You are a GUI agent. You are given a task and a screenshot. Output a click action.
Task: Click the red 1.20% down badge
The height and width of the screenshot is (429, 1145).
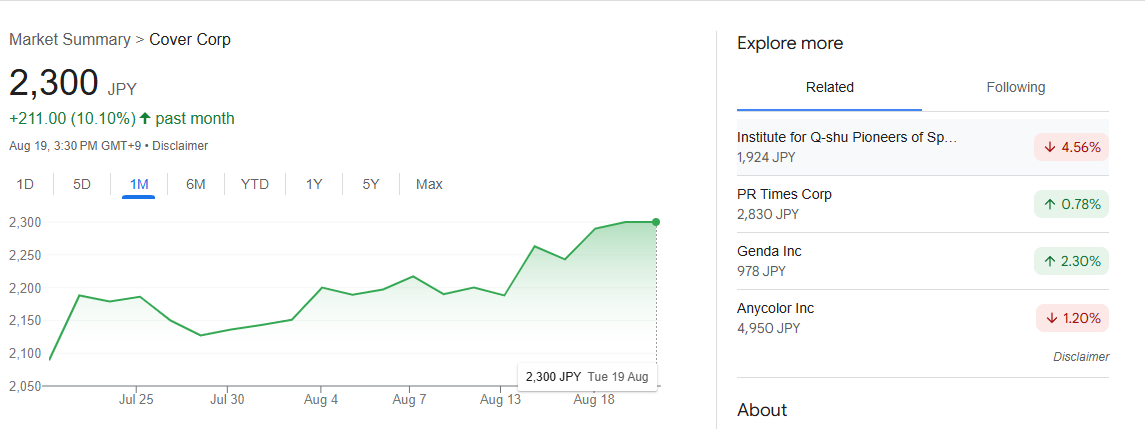click(1071, 318)
